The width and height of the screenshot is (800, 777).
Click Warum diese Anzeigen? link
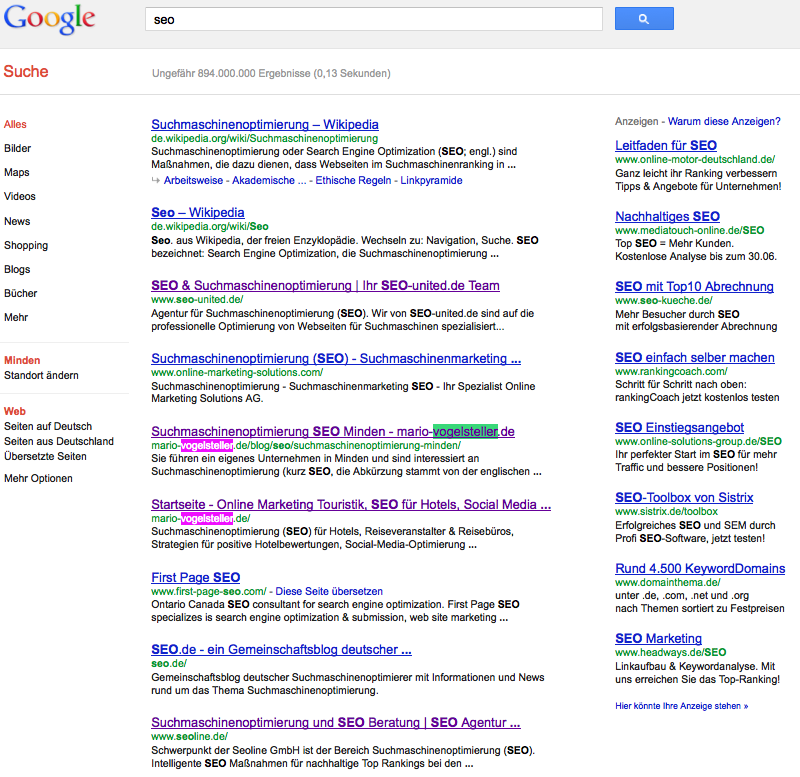pos(724,121)
